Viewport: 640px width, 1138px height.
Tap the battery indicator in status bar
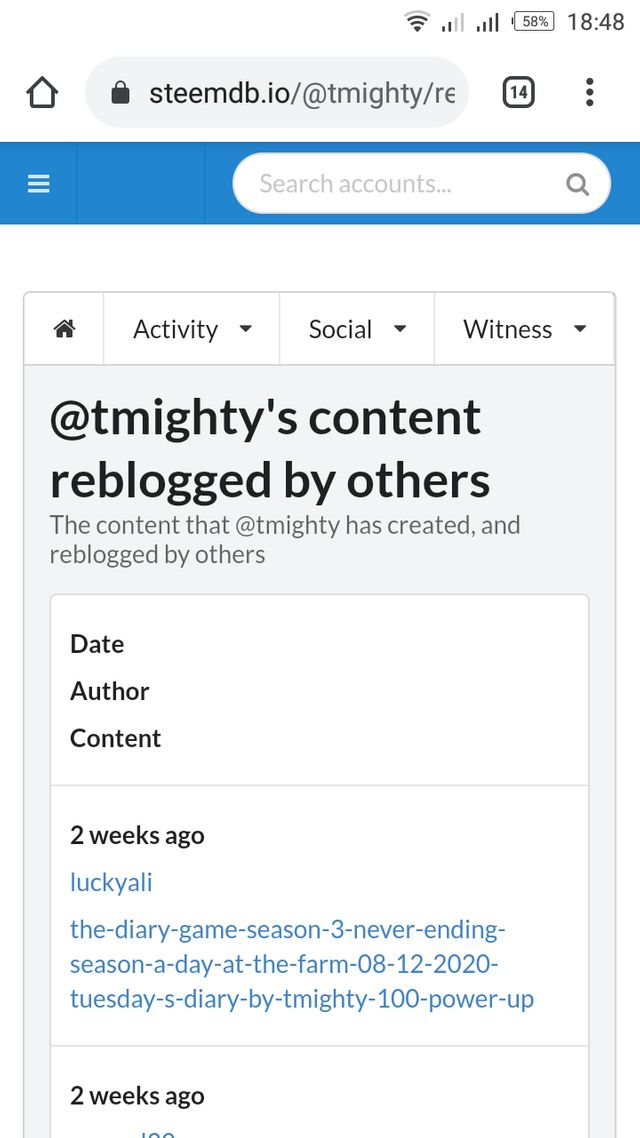click(533, 21)
